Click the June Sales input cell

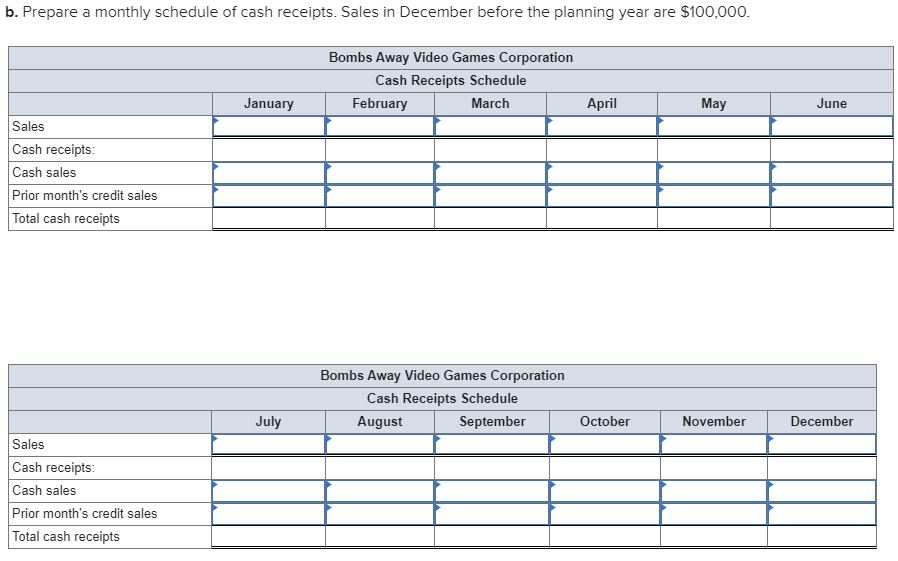point(831,126)
